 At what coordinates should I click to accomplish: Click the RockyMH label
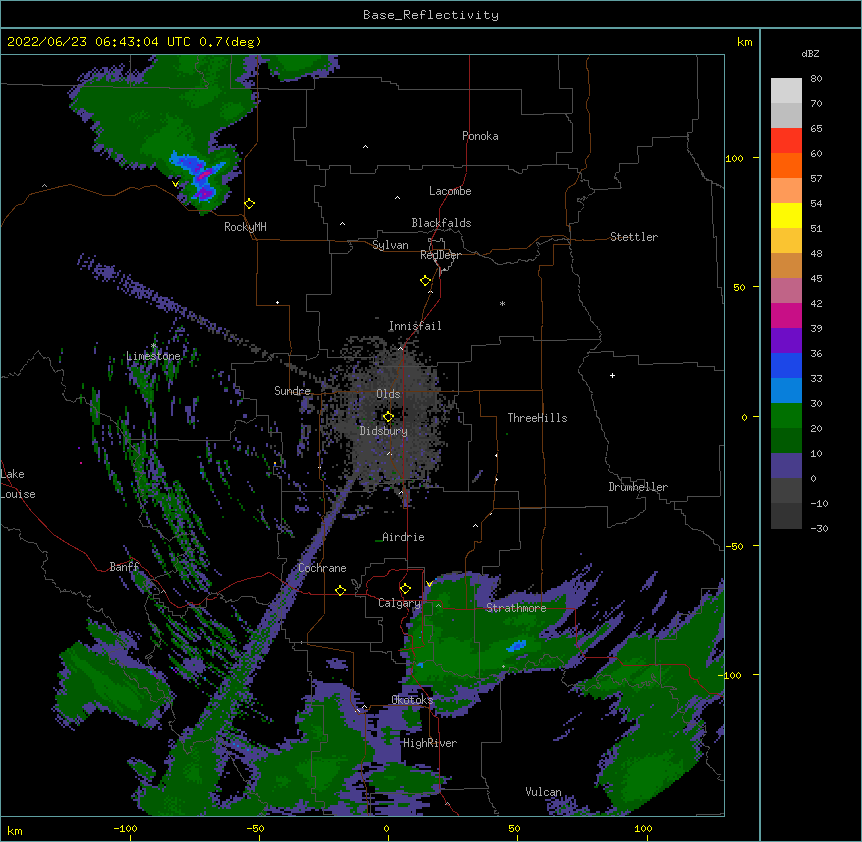click(x=245, y=227)
